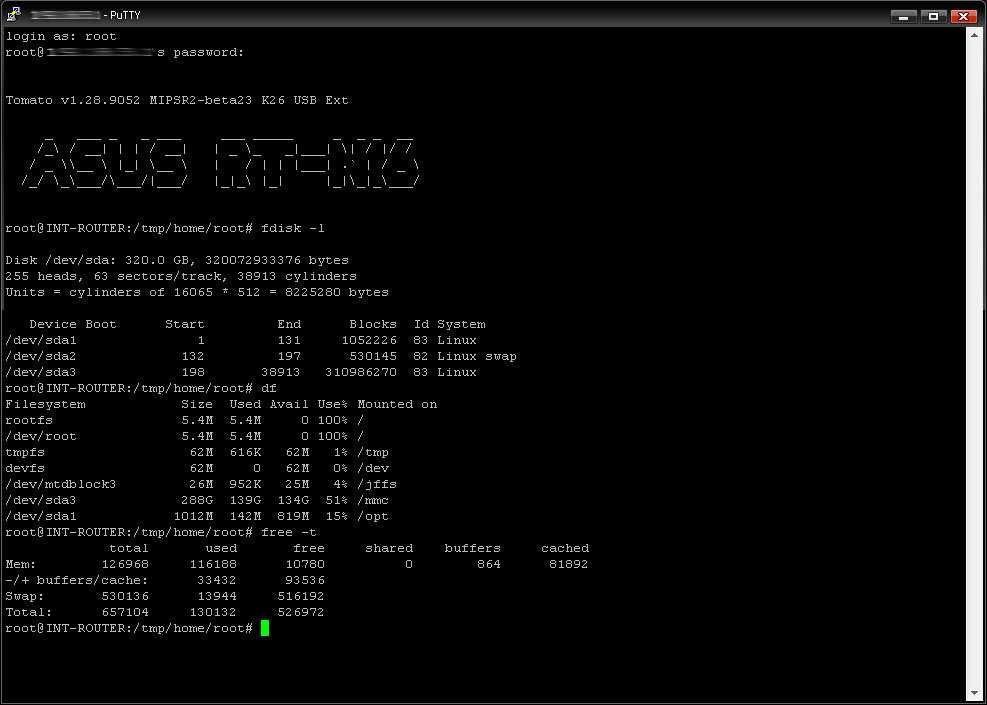Screen dimensions: 987x705
Task: Click the 'Units = cylinders of 16065' line
Action: [197, 293]
